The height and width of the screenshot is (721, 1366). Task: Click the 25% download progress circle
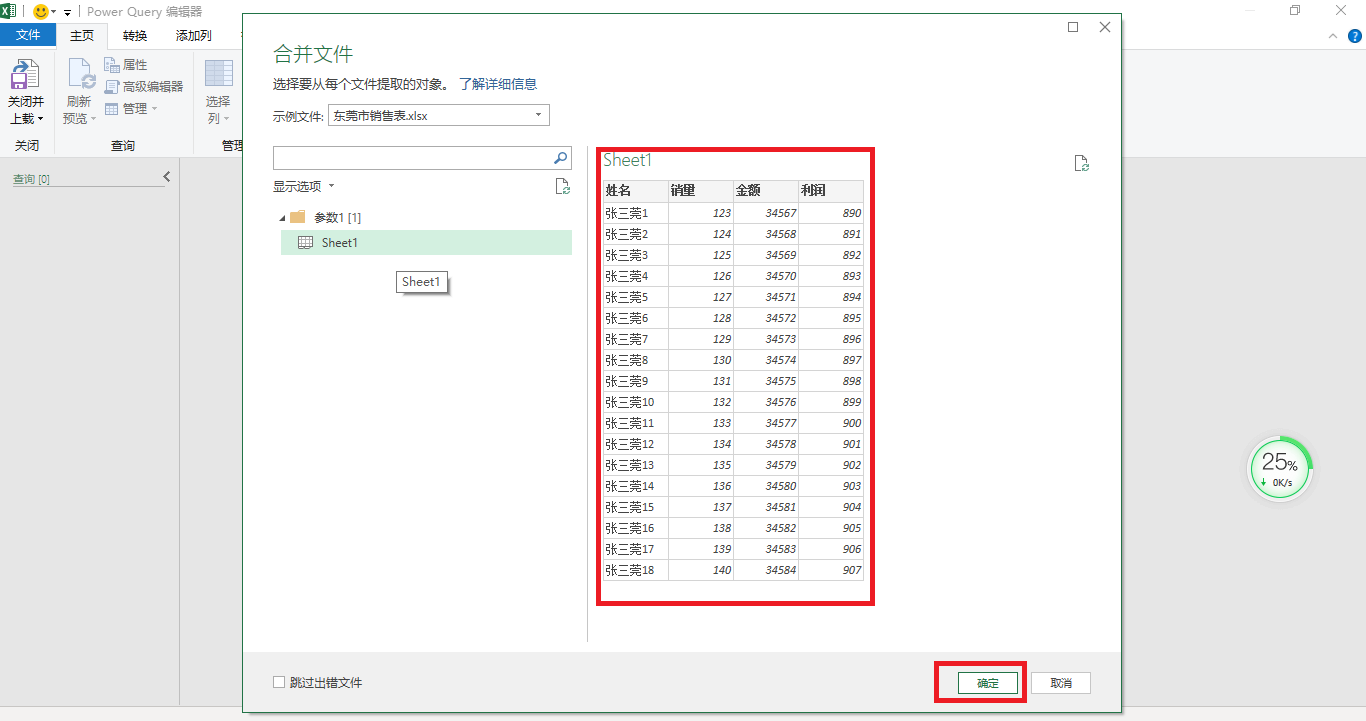pos(1280,467)
